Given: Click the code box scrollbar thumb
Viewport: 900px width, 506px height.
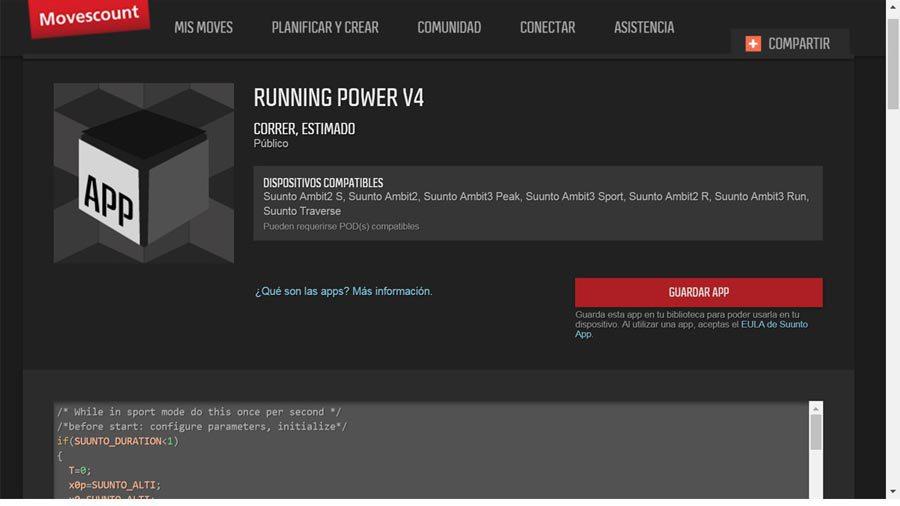Looking at the screenshot, I should (816, 433).
